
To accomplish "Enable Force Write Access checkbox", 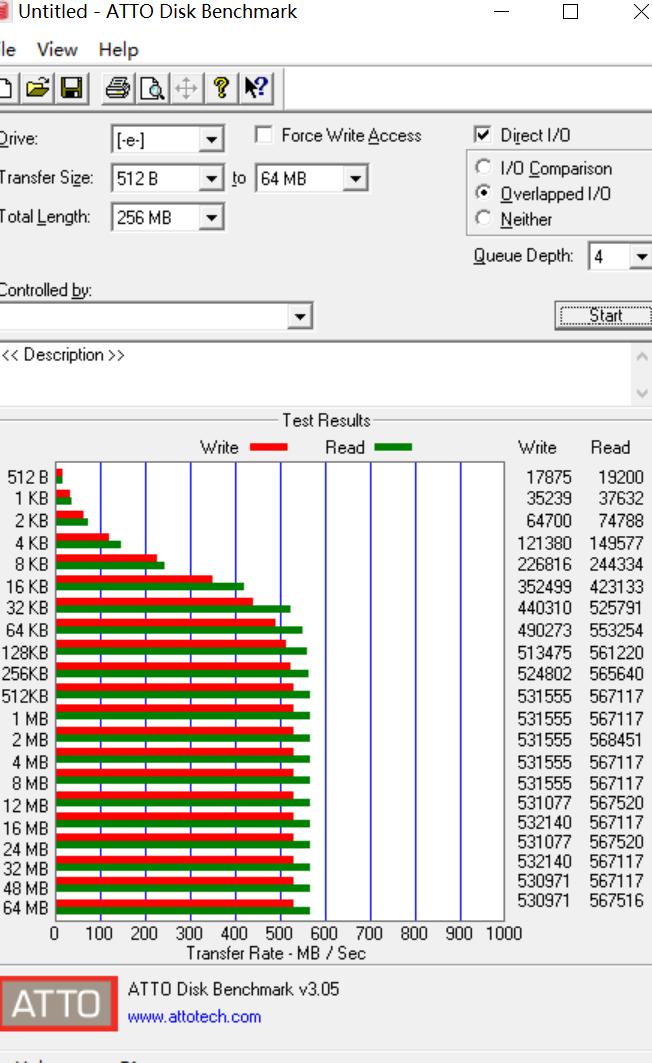I will tap(264, 134).
